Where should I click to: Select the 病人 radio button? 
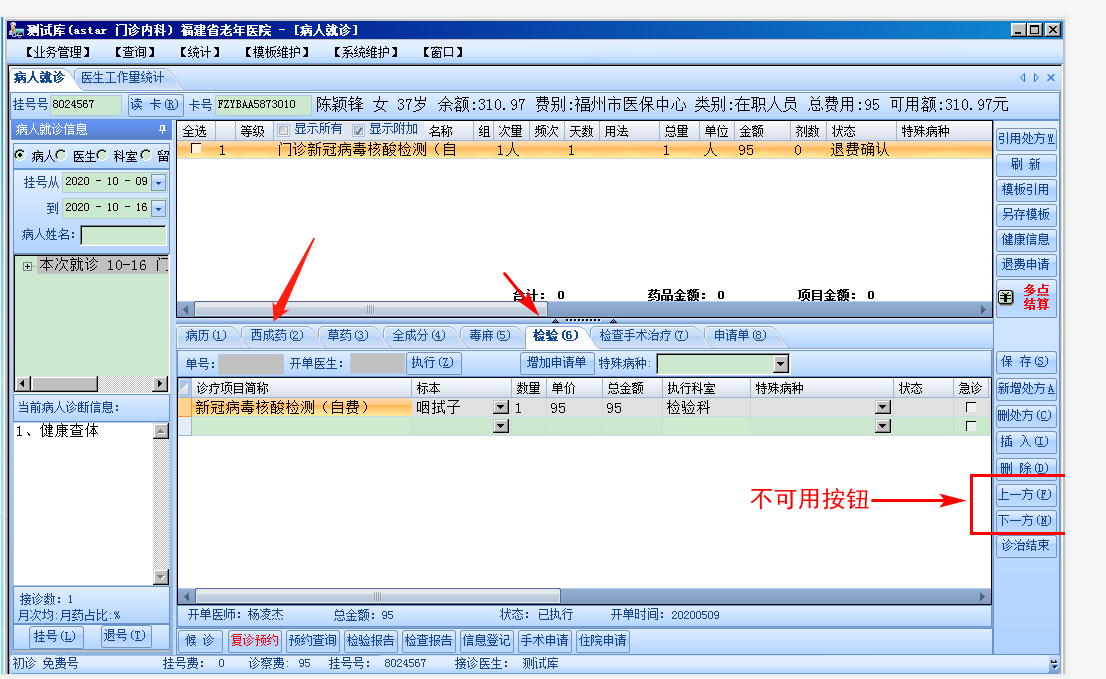[20, 155]
